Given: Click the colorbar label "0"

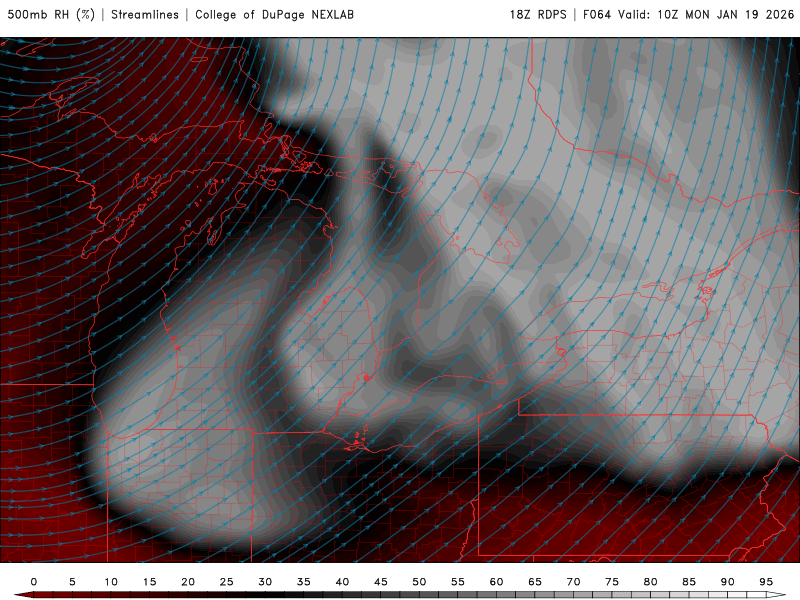Looking at the screenshot, I should pyautogui.click(x=34, y=582).
